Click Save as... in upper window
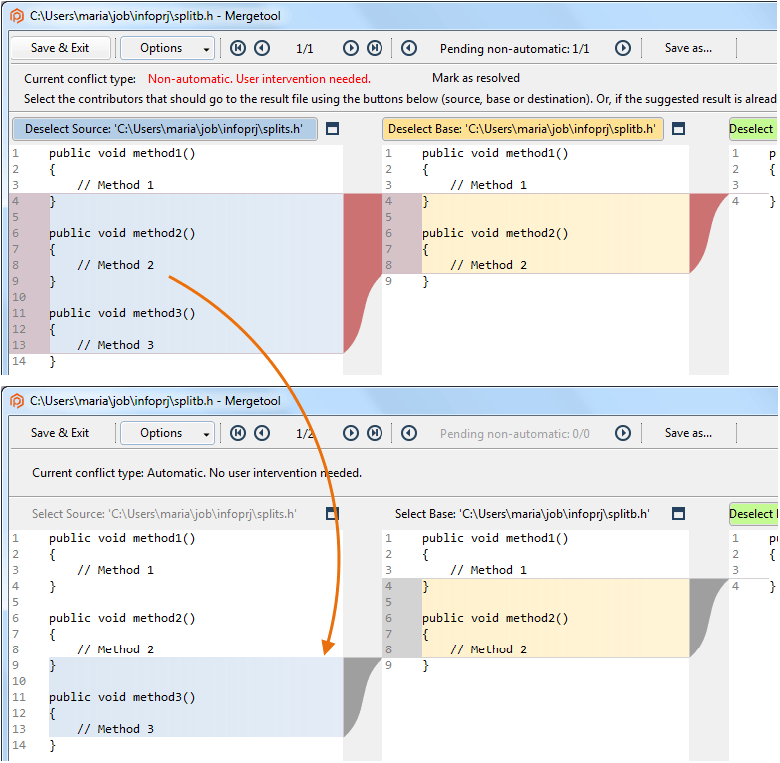 (x=688, y=48)
